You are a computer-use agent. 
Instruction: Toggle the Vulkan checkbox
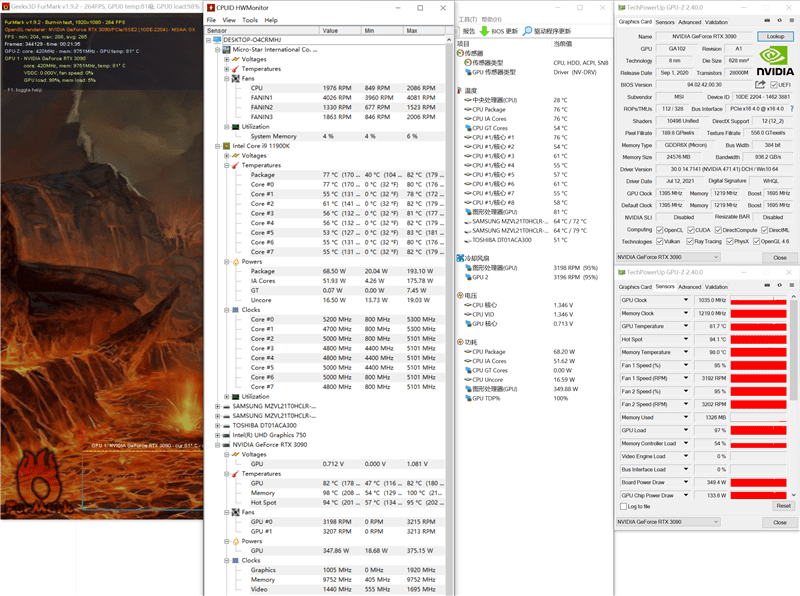click(x=660, y=241)
